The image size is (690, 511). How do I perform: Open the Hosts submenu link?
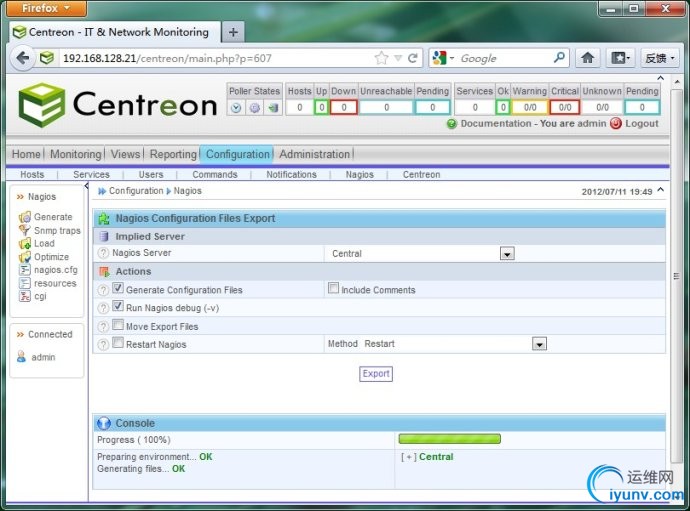[32, 175]
